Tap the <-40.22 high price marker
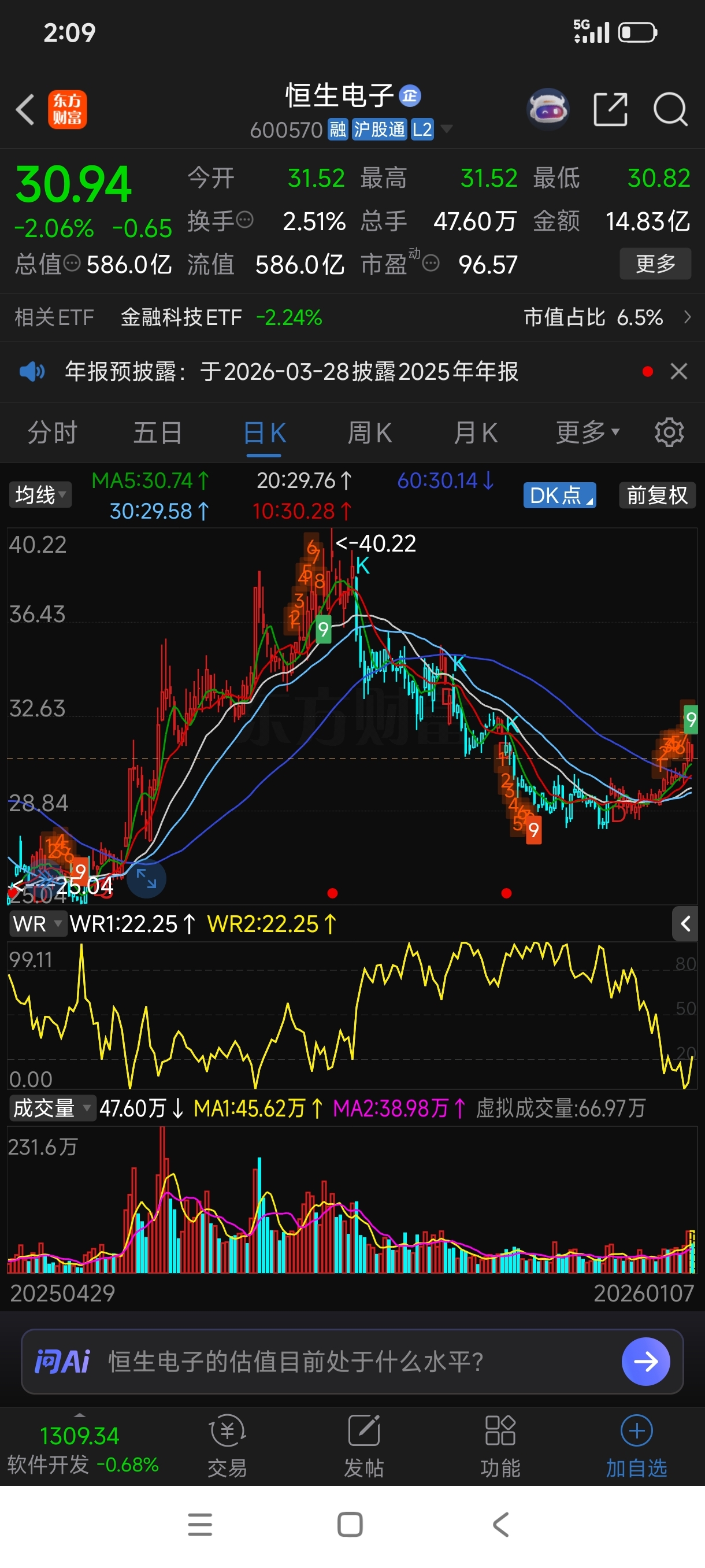Viewport: 705px width, 1568px height. point(376,543)
